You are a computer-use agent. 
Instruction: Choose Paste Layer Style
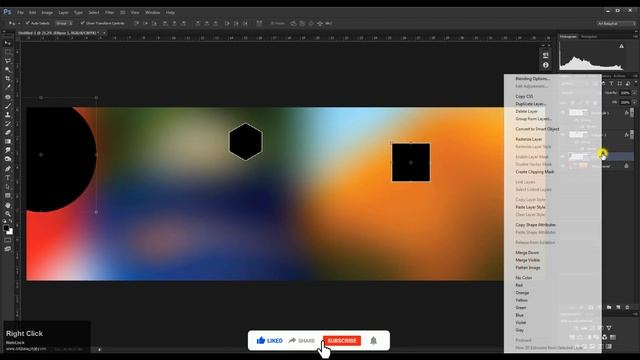click(530, 207)
